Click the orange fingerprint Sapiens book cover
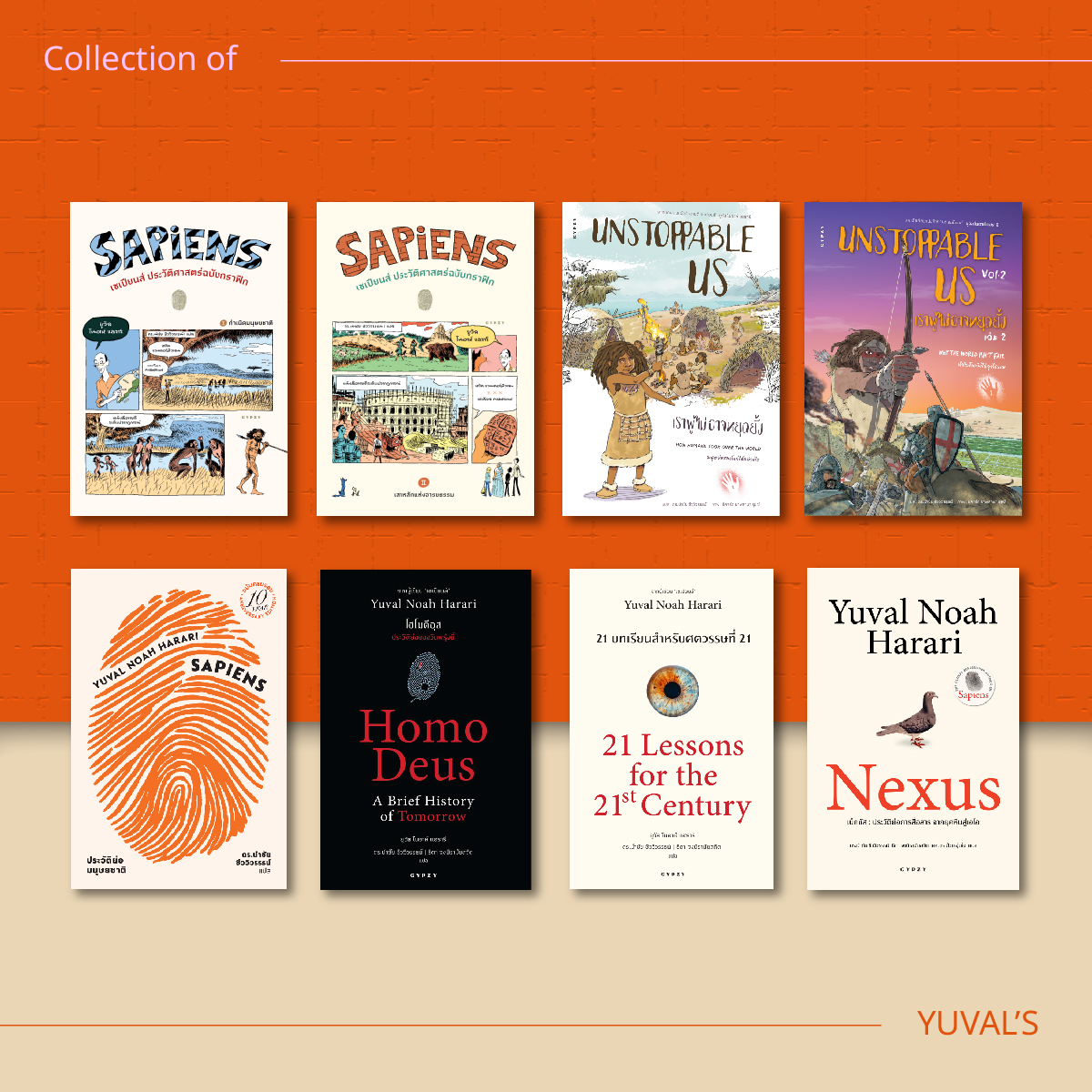This screenshot has width=1092, height=1092. (179, 729)
